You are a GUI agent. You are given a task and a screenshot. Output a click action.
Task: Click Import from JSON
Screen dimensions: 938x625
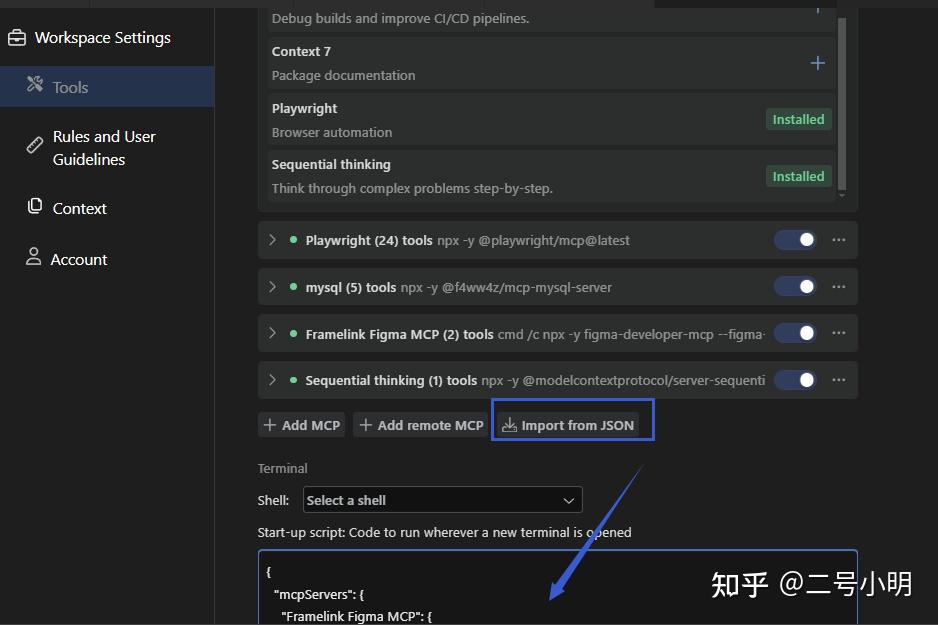click(568, 425)
